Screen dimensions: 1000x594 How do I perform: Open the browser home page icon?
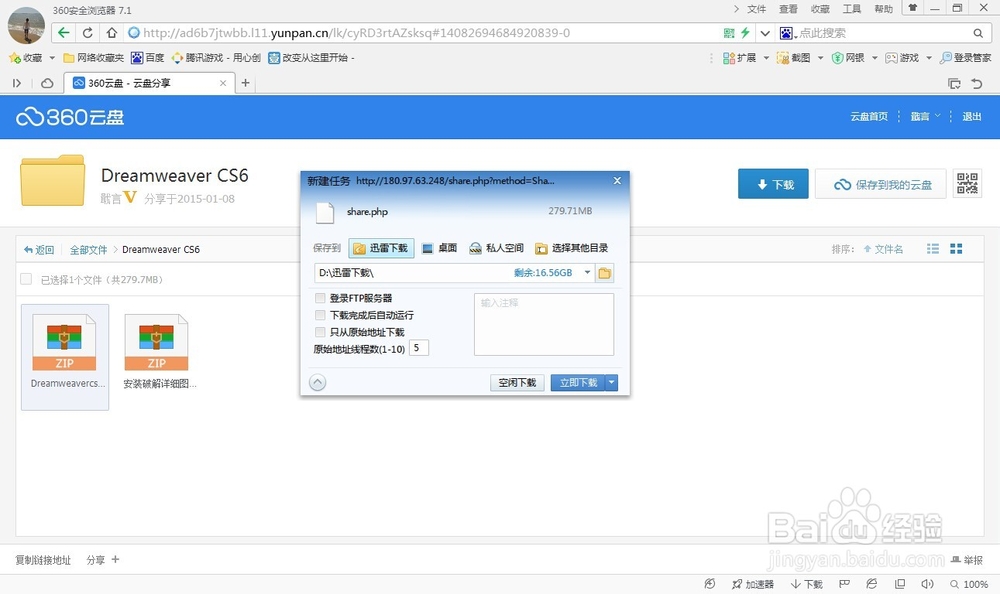coord(112,33)
